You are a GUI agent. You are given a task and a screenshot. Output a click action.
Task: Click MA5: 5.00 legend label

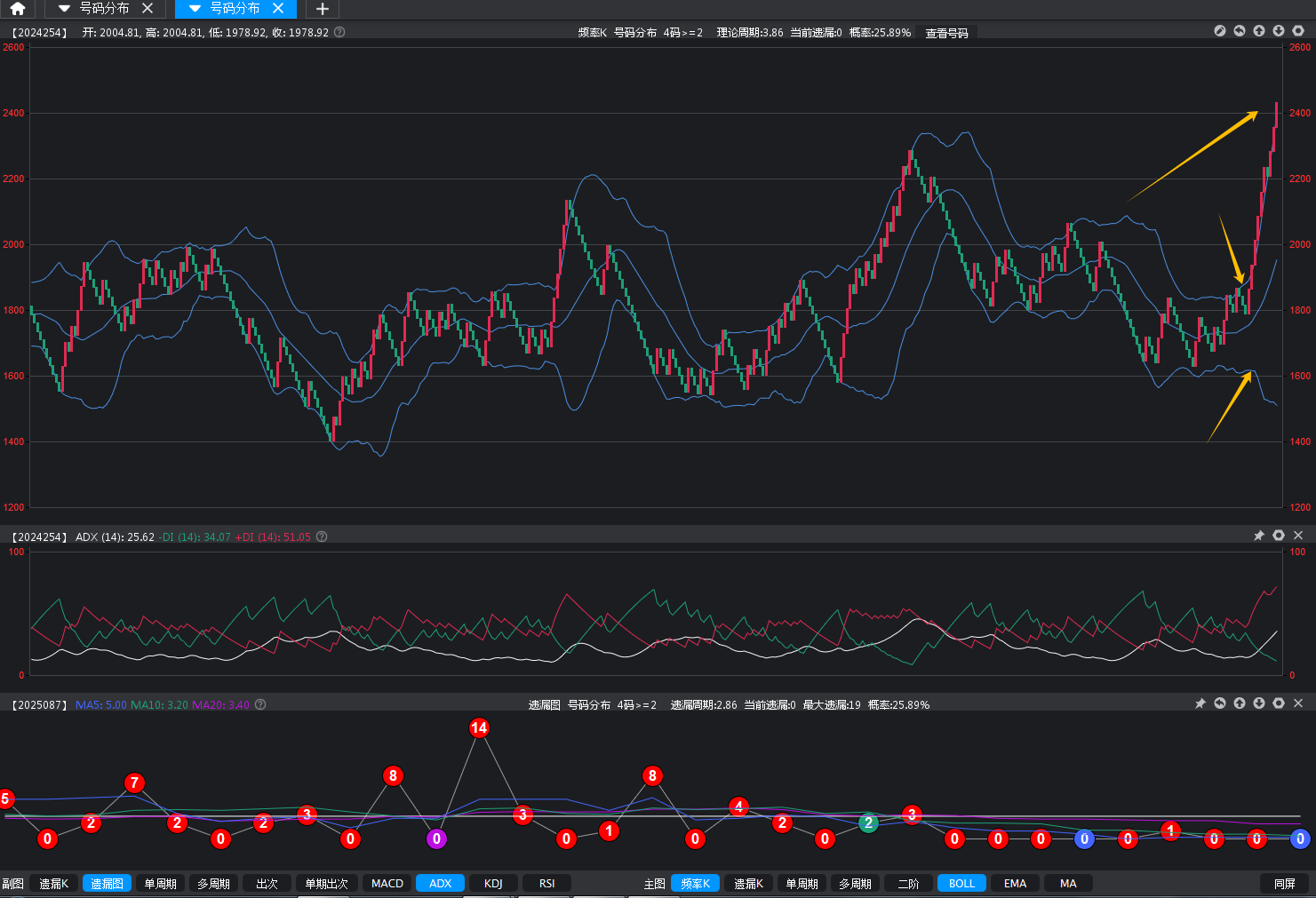[x=101, y=705]
